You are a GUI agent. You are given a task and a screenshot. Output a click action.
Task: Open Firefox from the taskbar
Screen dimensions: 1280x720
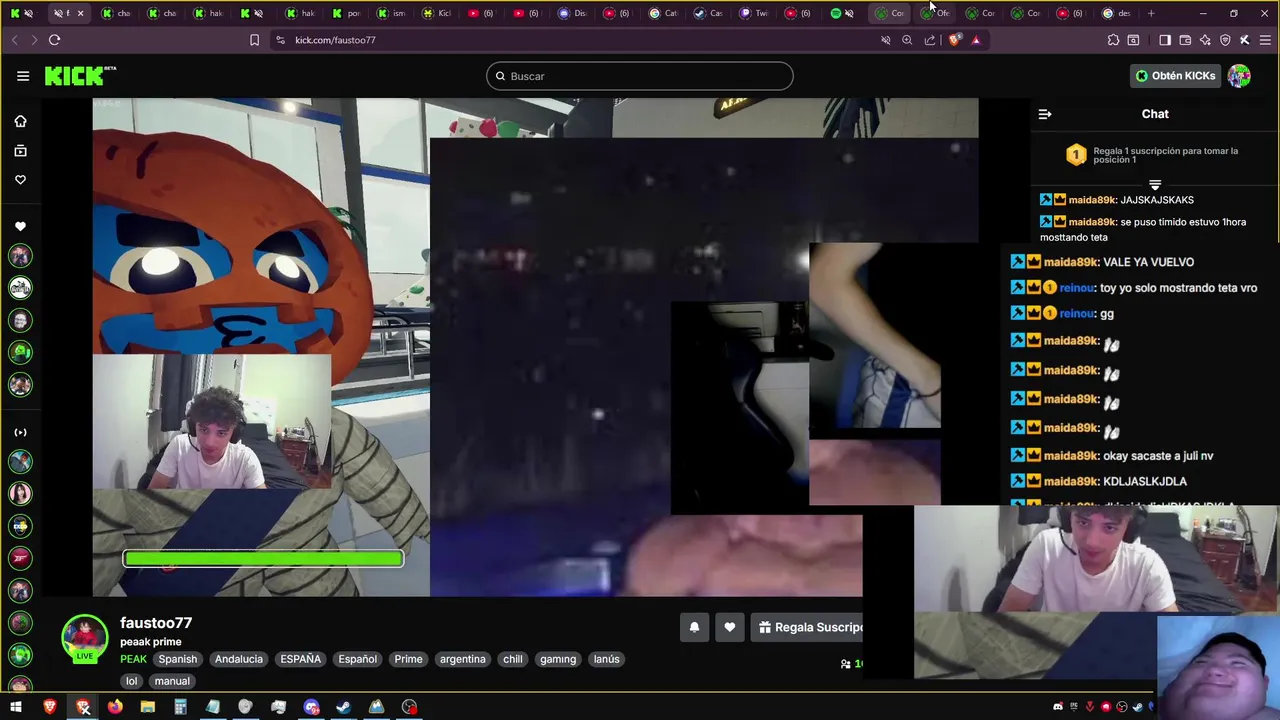pos(115,707)
